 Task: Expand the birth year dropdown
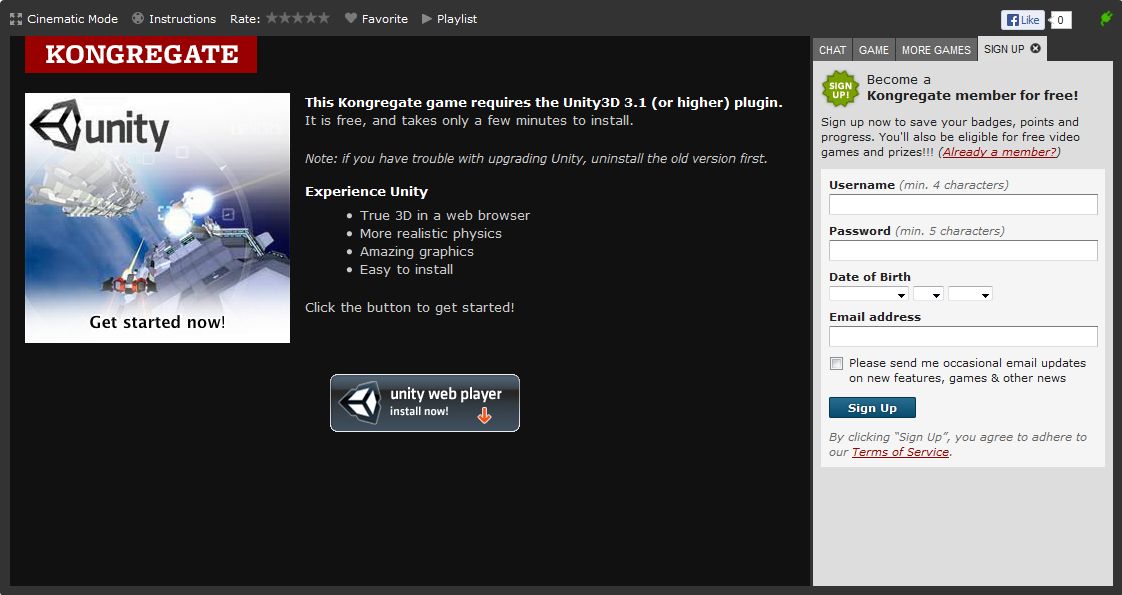point(970,294)
